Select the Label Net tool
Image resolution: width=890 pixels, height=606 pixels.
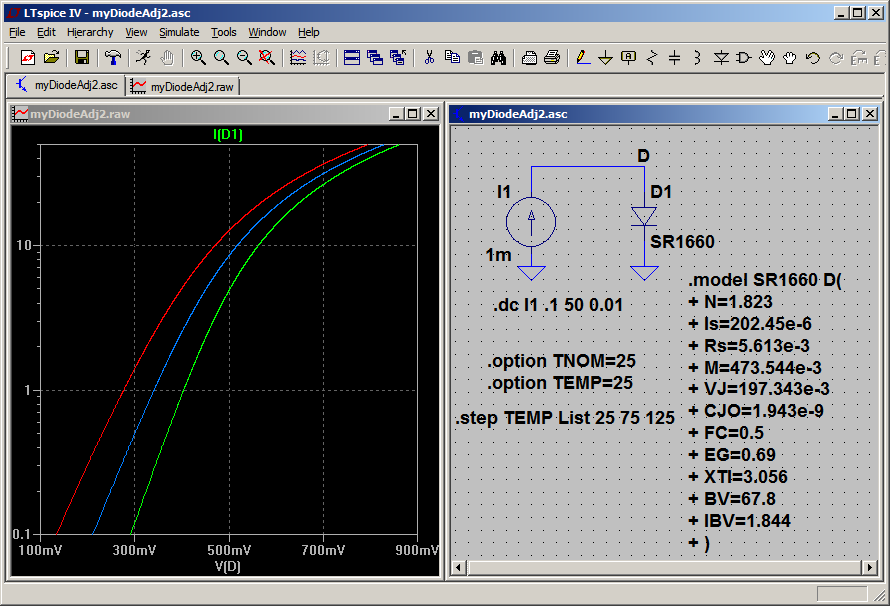628,57
